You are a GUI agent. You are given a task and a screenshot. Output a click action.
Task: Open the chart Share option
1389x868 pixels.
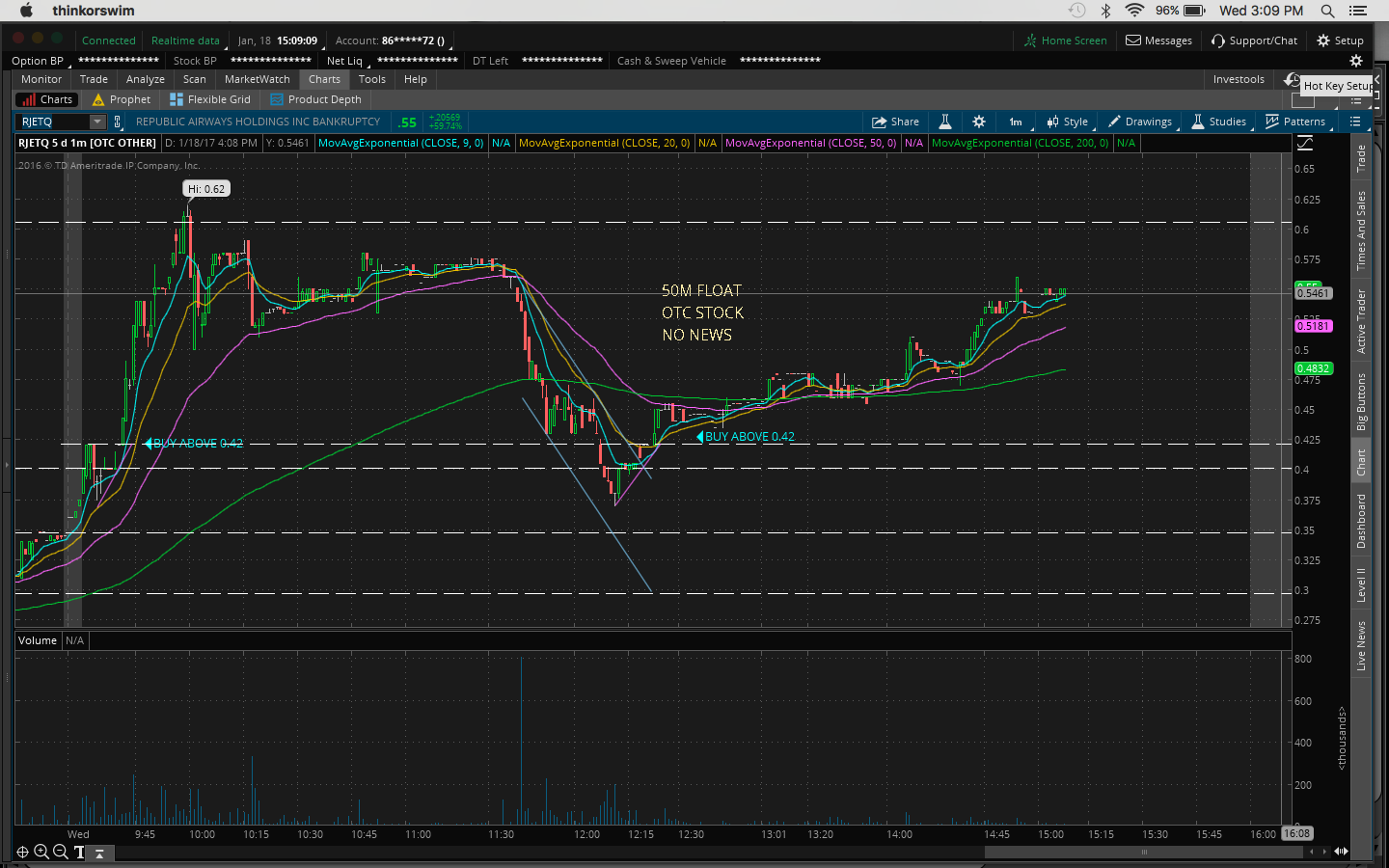pos(895,122)
